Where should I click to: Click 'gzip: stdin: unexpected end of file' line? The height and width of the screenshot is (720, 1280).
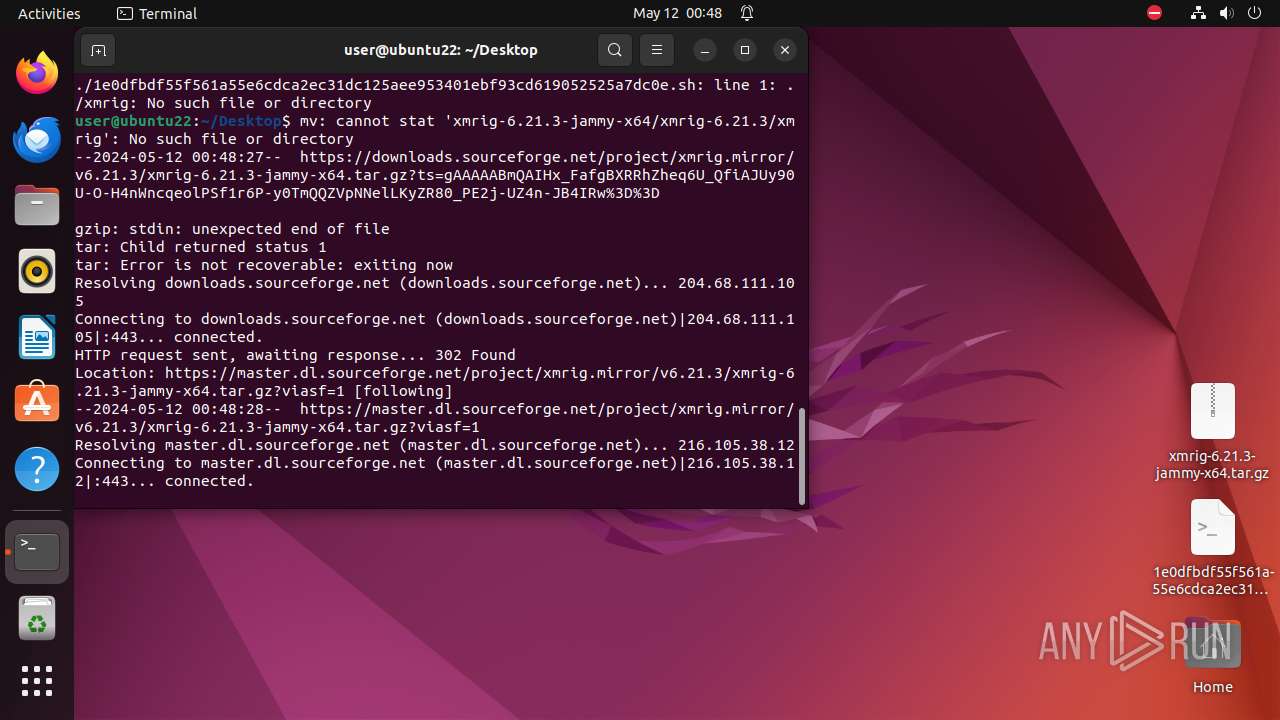232,229
